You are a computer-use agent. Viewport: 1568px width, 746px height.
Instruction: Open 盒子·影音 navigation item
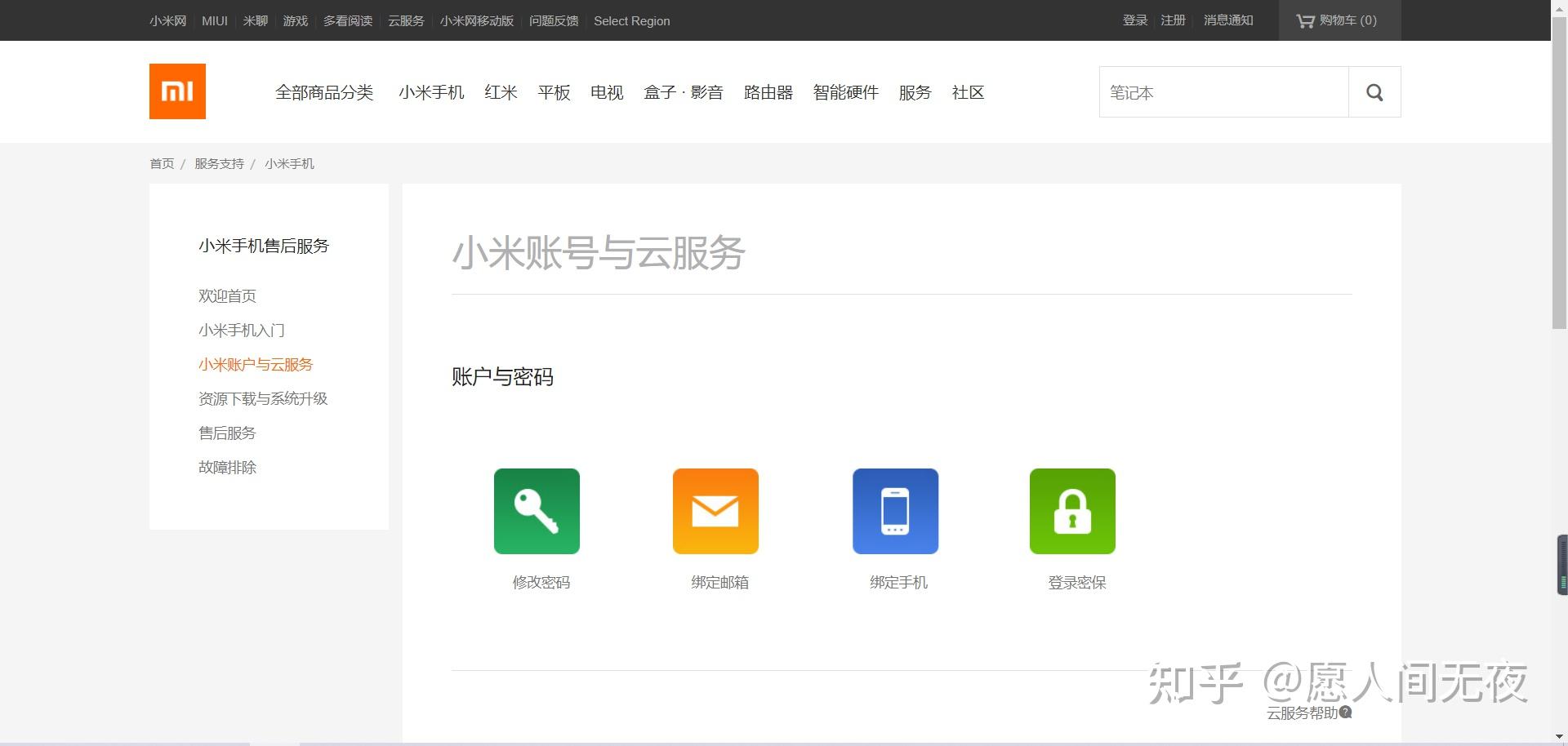tap(684, 92)
